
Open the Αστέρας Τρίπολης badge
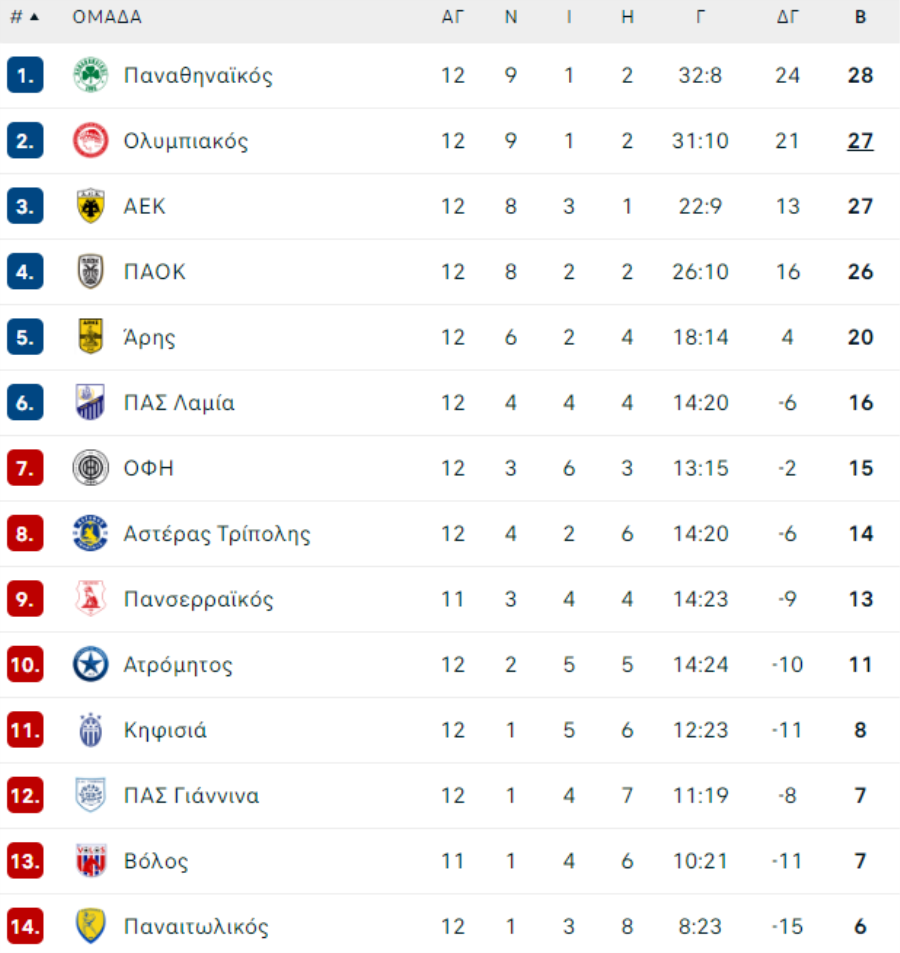[x=90, y=534]
